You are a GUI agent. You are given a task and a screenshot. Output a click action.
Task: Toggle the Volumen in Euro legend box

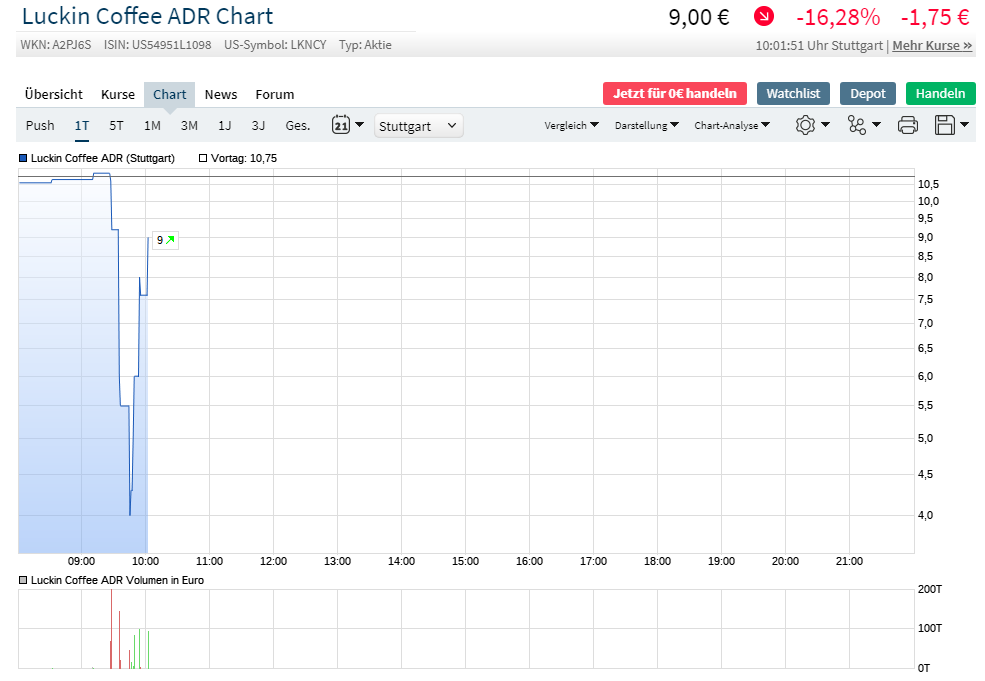pos(23,580)
